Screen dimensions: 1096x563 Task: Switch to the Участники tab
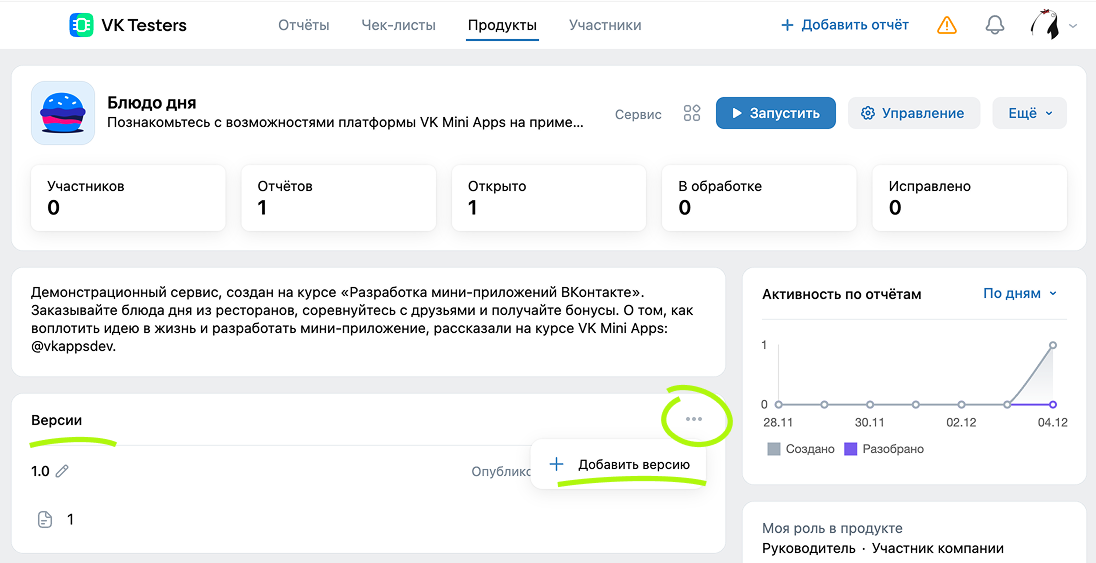click(x=605, y=25)
